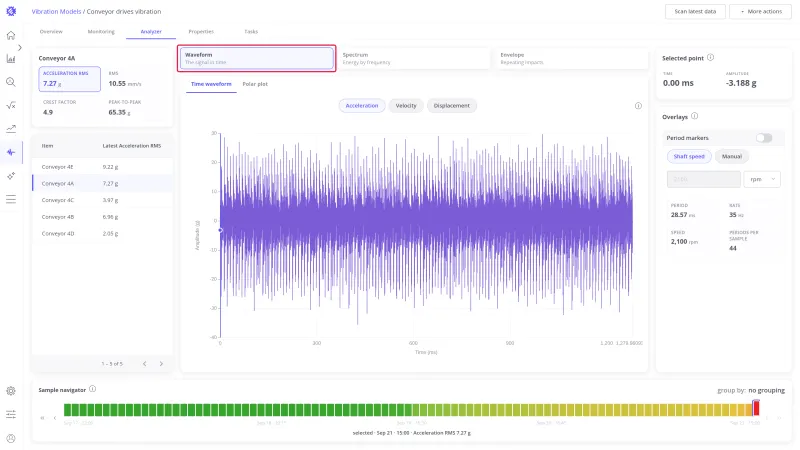
Task: Open settings gear in sidebar
Action: (x=11, y=391)
